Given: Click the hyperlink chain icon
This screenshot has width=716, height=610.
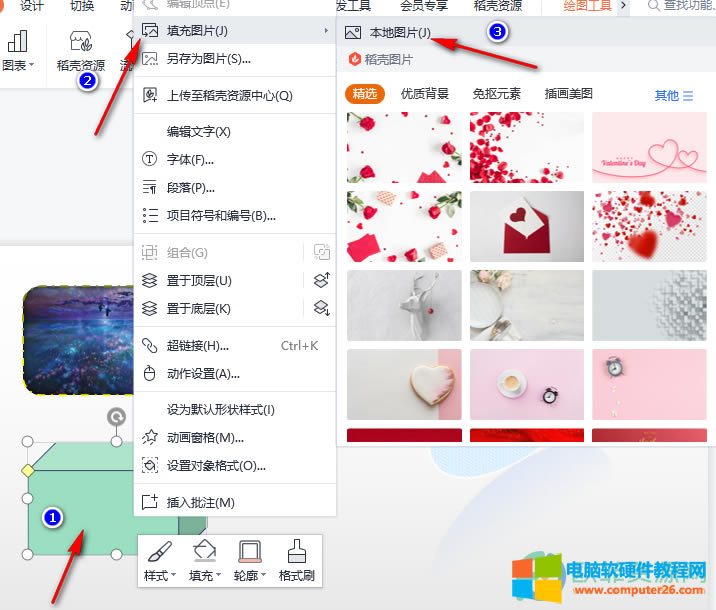Looking at the screenshot, I should click(149, 346).
